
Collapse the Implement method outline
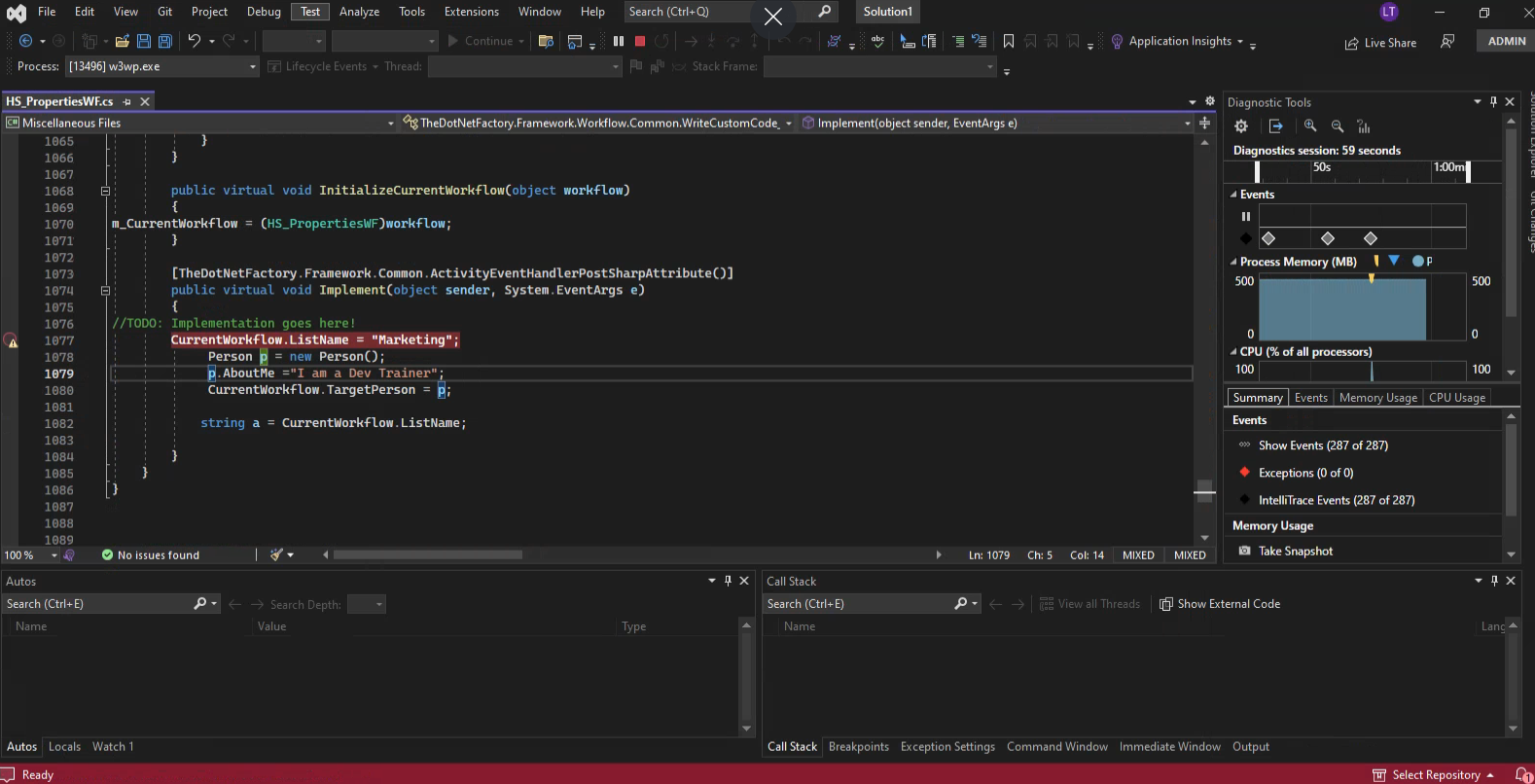pos(105,290)
